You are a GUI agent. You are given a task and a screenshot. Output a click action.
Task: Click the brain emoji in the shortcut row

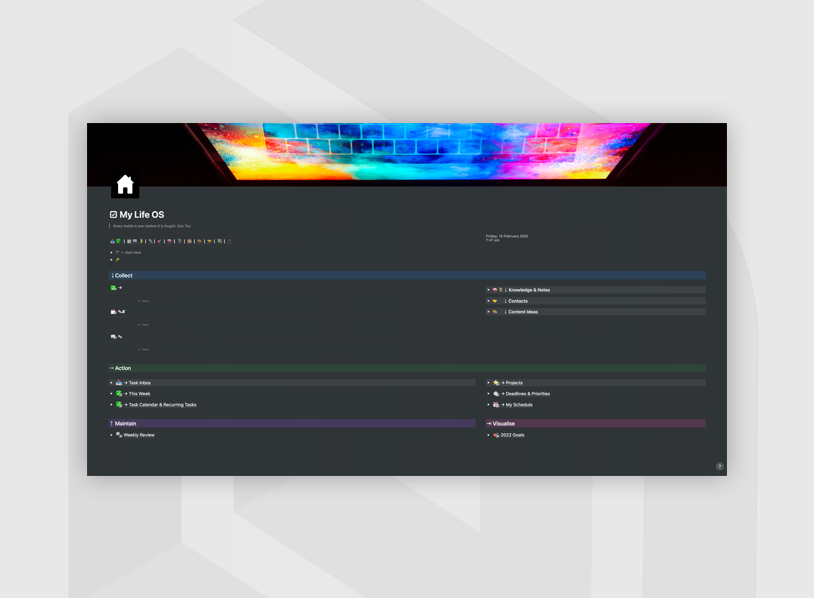169,241
